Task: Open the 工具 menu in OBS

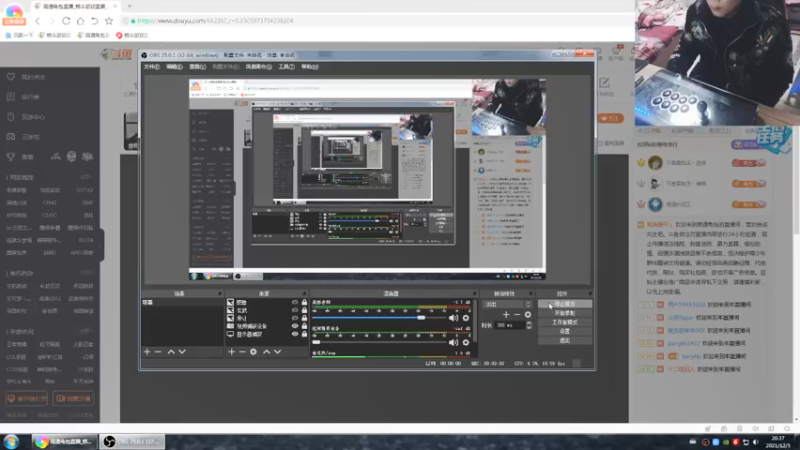Action: 286,67
